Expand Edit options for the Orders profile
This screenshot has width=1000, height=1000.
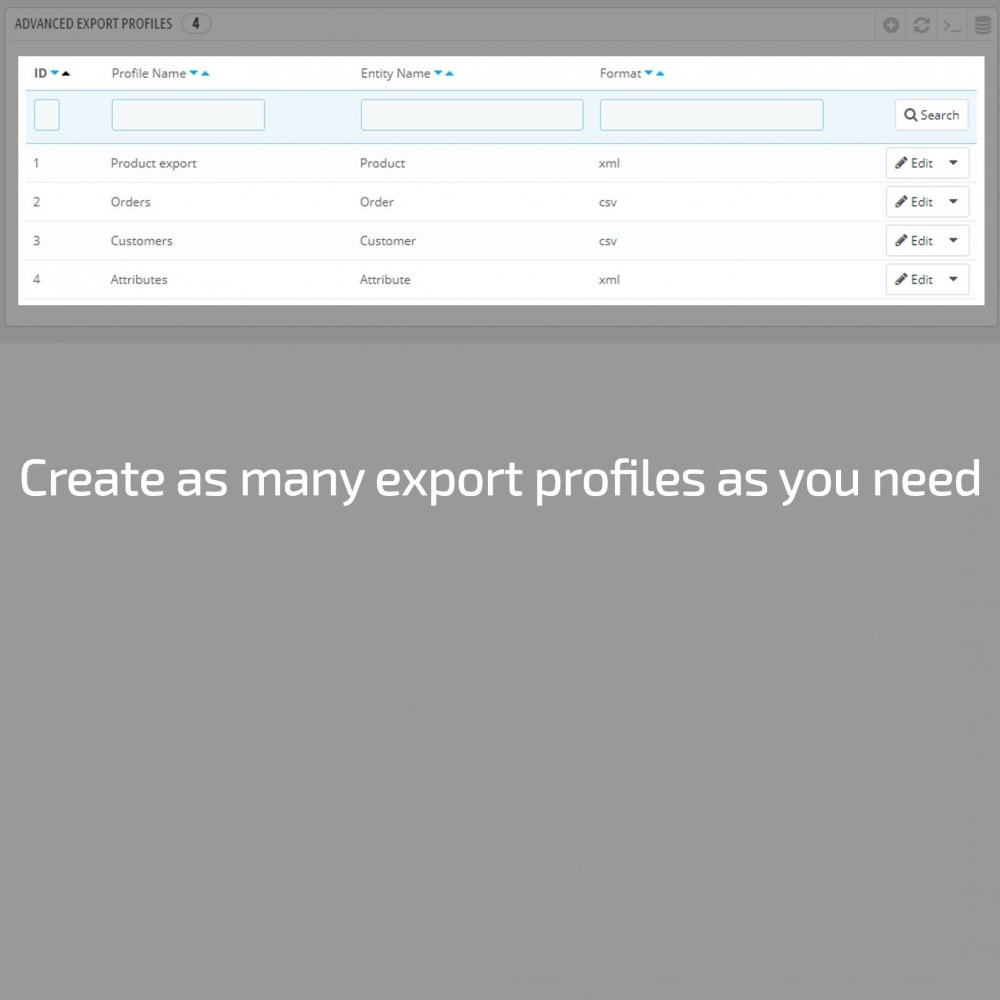[x=952, y=202]
